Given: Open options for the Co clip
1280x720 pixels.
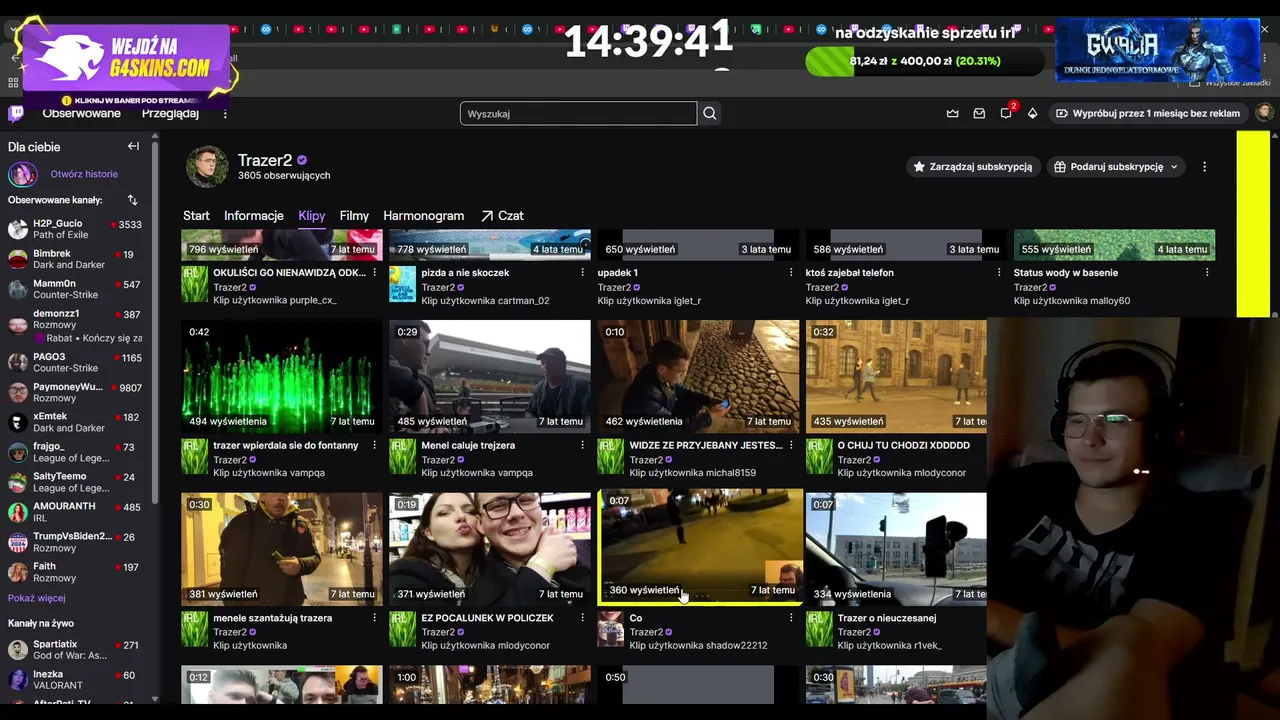Looking at the screenshot, I should pos(791,618).
